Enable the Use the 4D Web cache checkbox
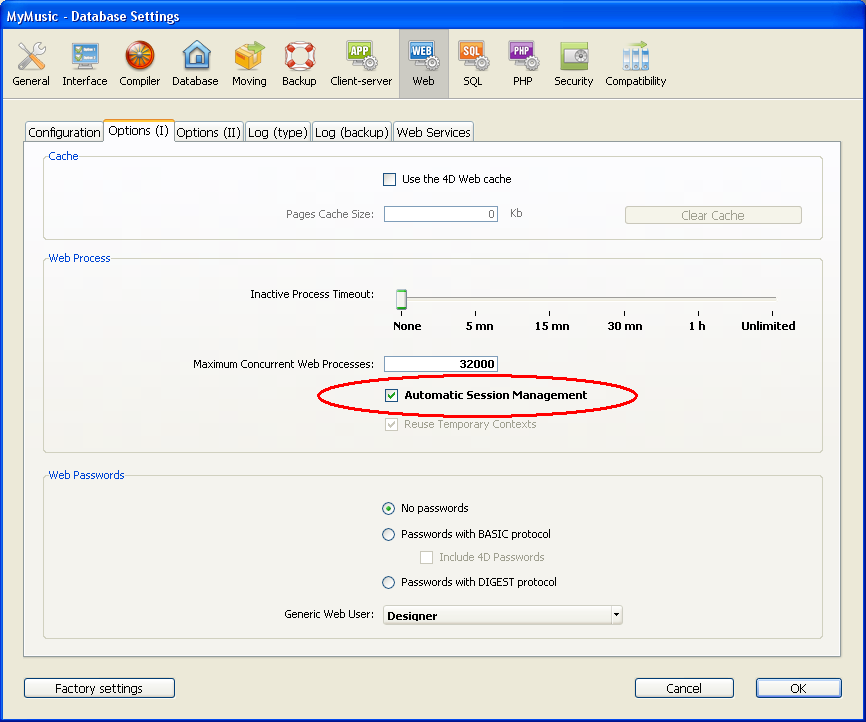Image resolution: width=866 pixels, height=722 pixels. [390, 180]
